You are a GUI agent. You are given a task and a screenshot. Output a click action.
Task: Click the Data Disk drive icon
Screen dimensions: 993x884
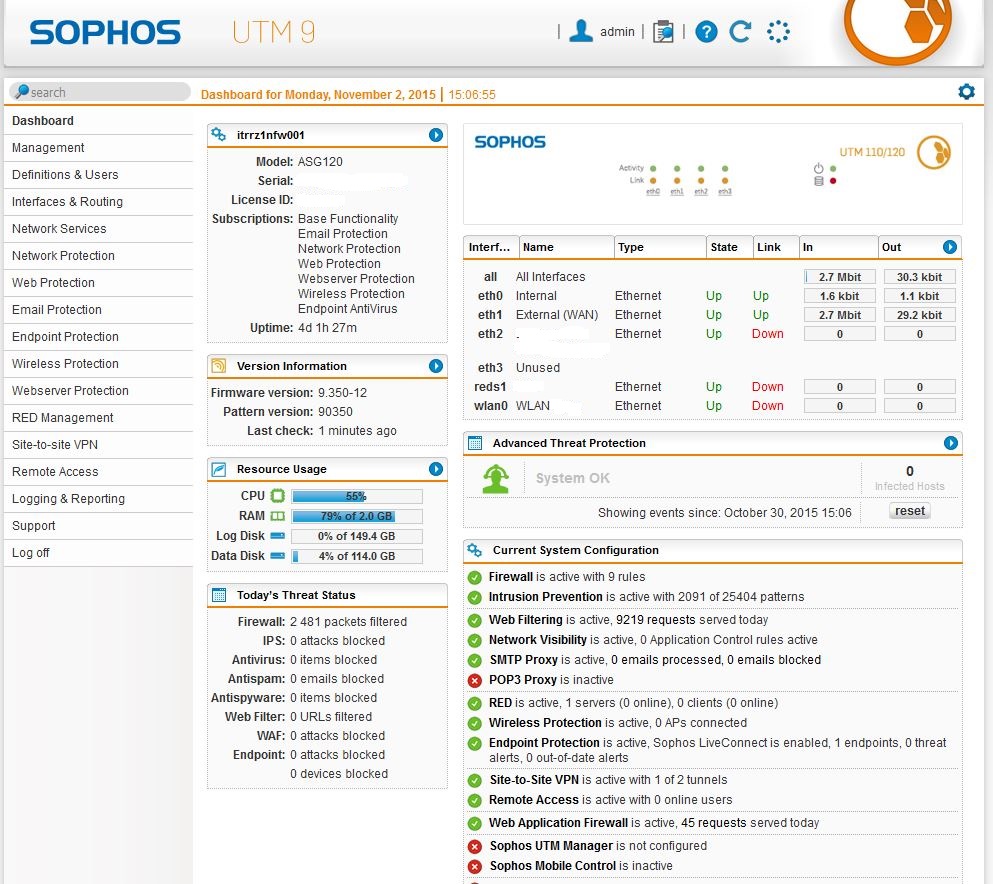point(277,555)
